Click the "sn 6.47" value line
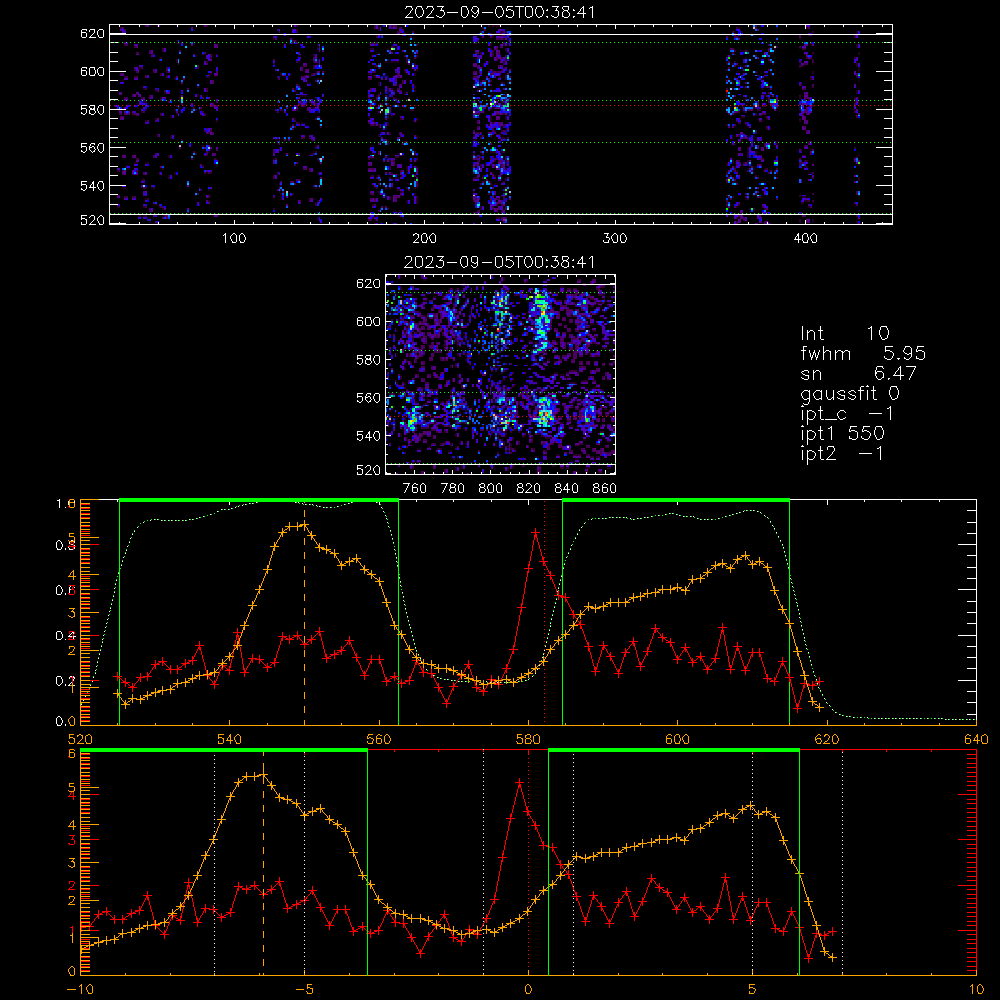This screenshot has width=1000, height=1000. (x=858, y=373)
